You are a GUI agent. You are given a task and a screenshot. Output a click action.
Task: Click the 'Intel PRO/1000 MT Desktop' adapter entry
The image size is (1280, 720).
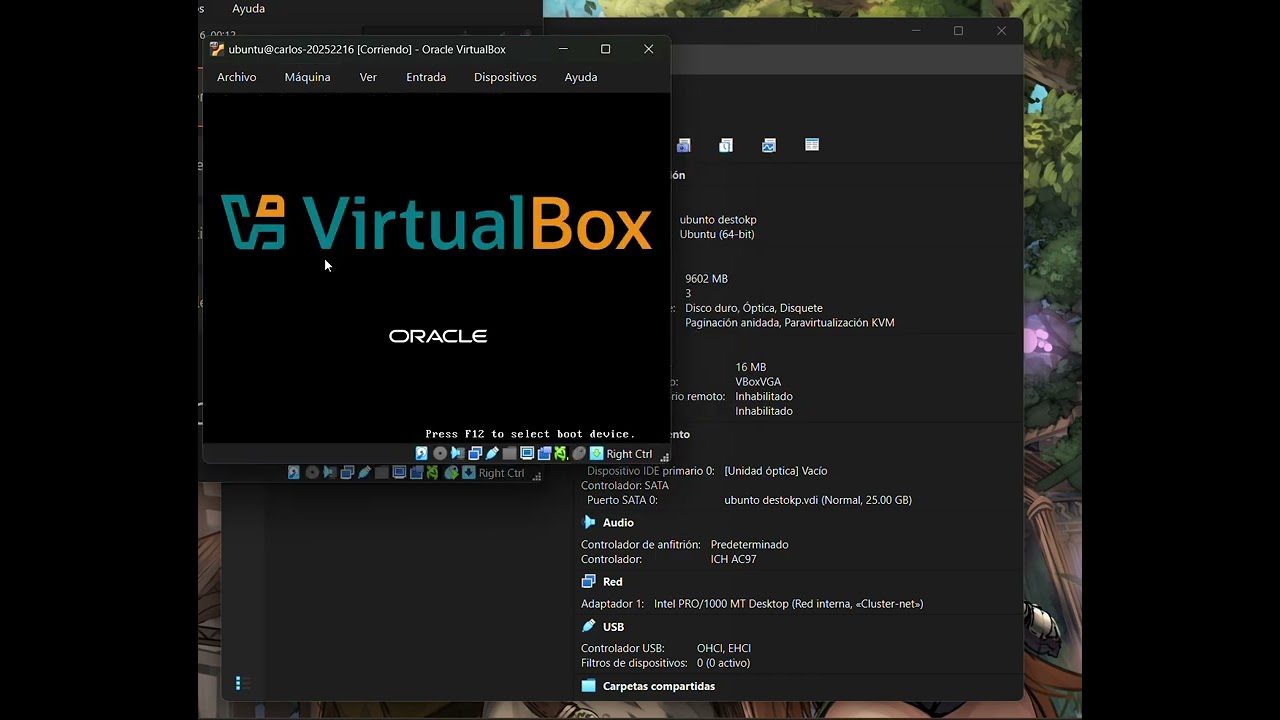pyautogui.click(x=789, y=604)
